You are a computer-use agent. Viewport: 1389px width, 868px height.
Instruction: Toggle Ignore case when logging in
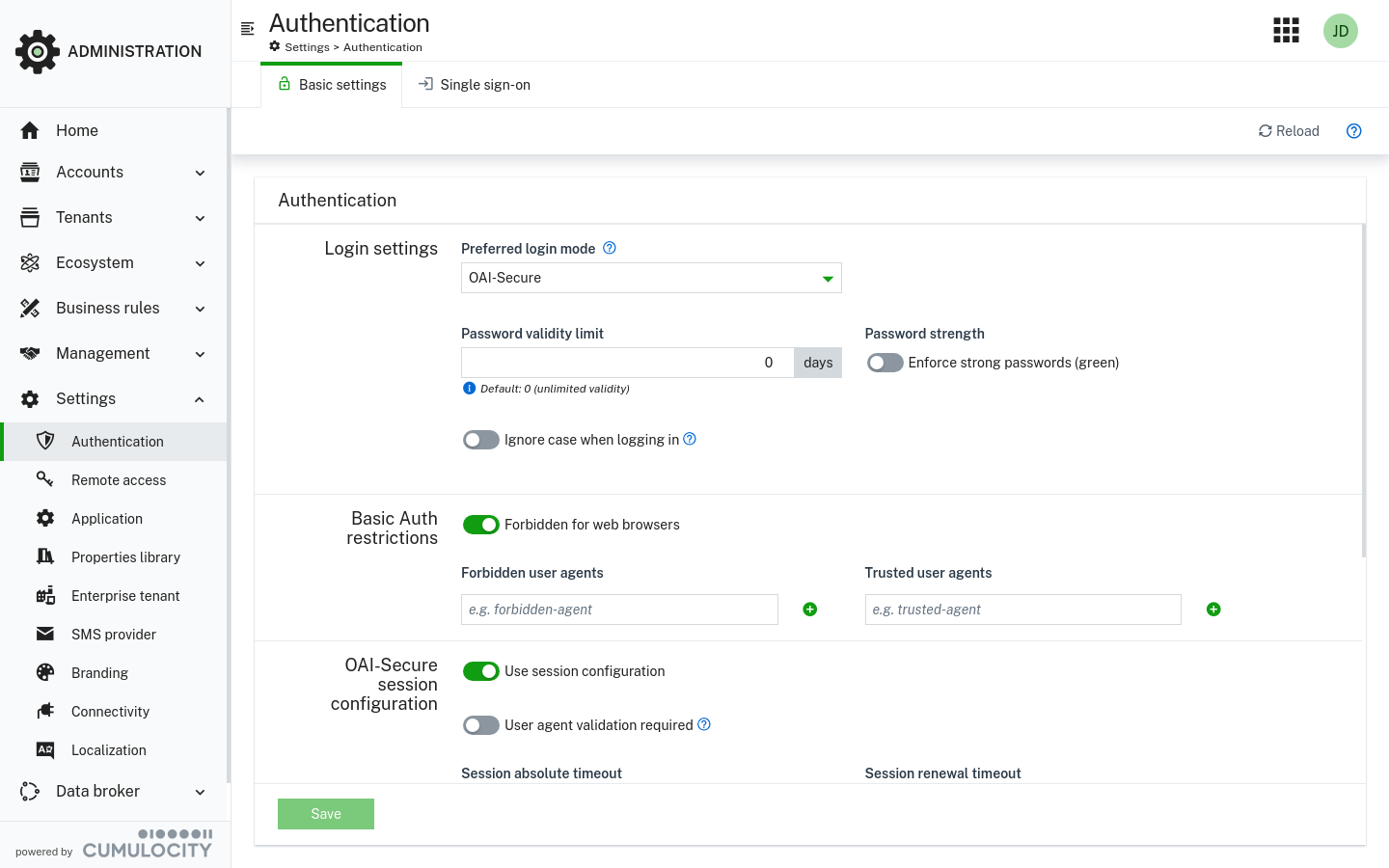pyautogui.click(x=480, y=439)
